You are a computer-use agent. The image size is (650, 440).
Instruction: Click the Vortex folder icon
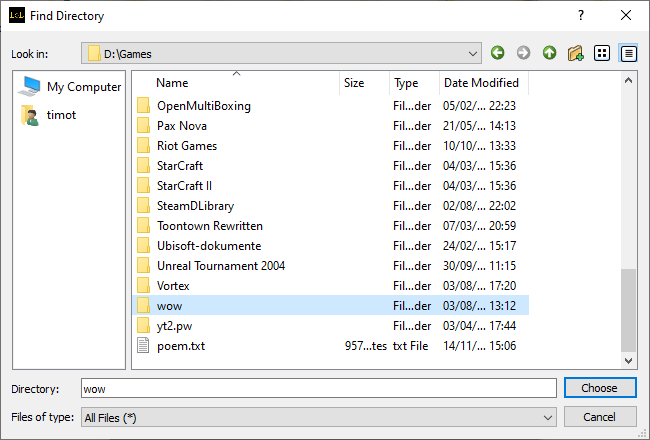tap(143, 286)
